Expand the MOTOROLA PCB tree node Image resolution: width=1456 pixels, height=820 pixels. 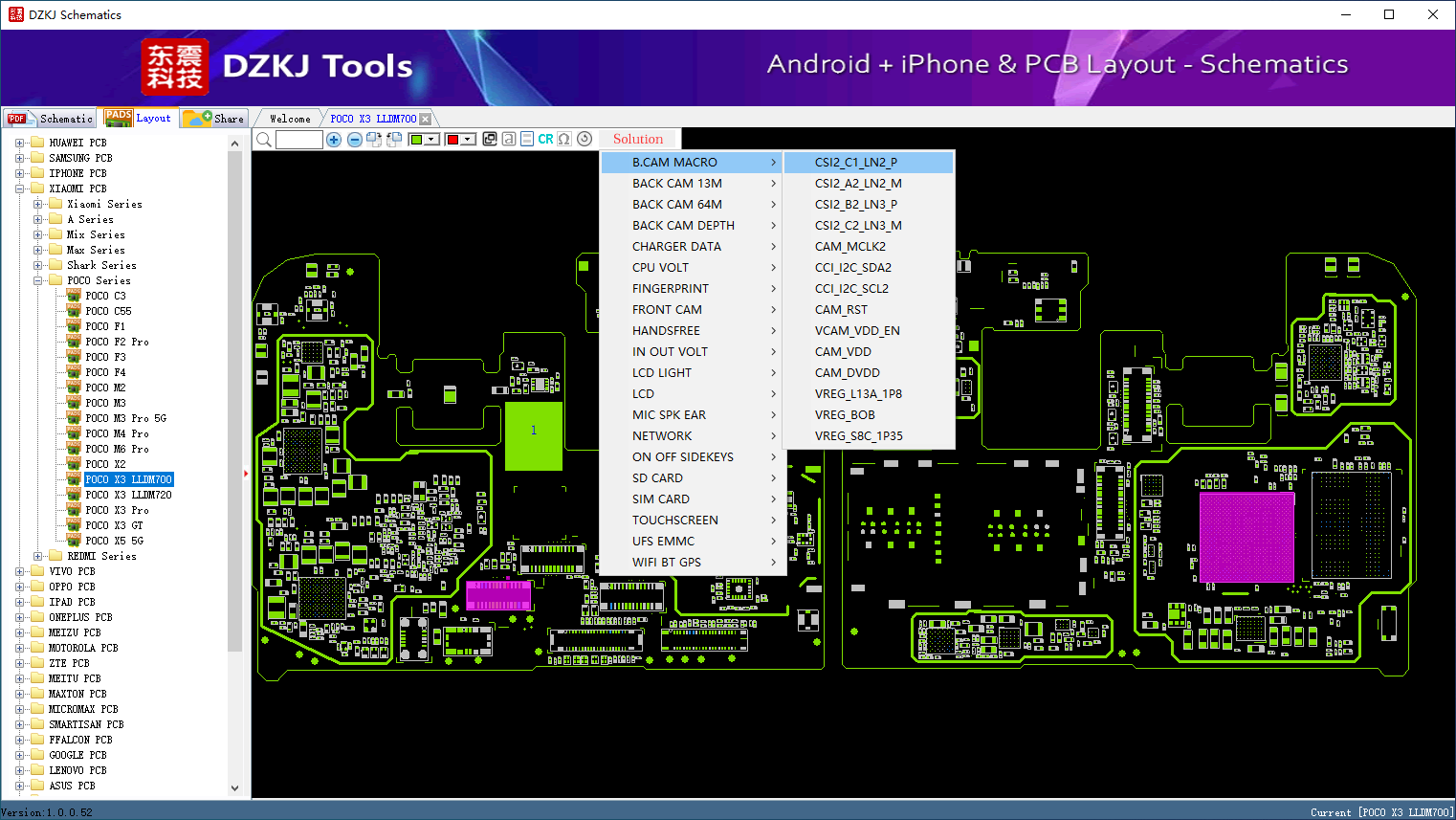(x=19, y=648)
